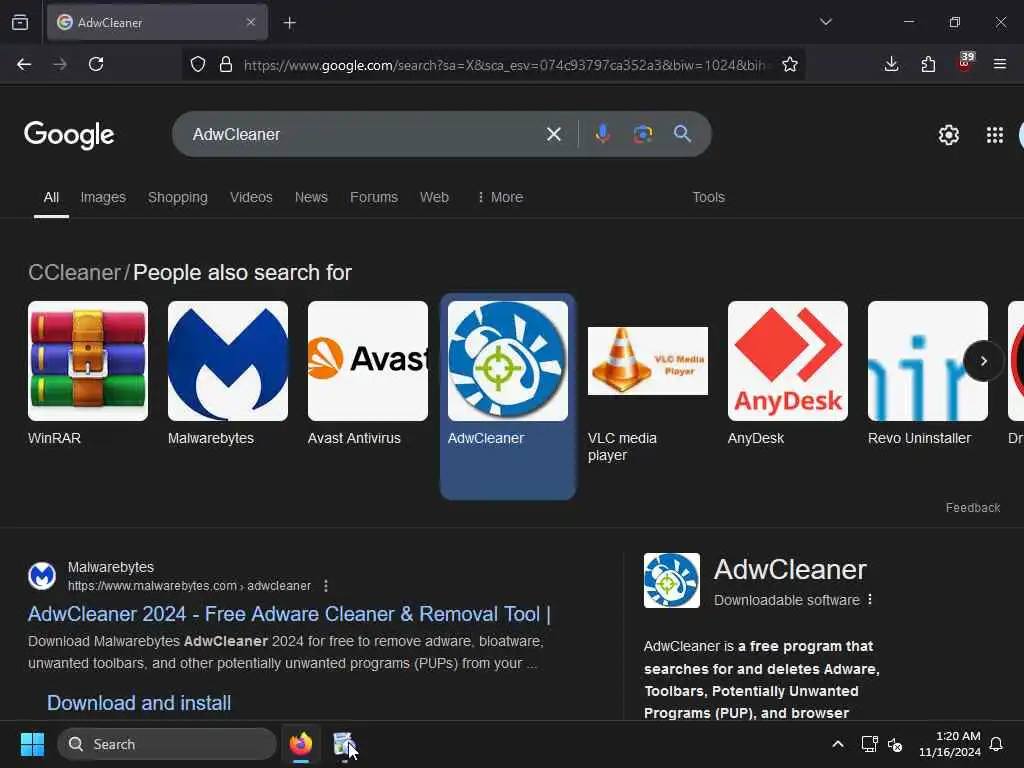Submit the search with the magnifier icon
This screenshot has height=768, width=1024.
coord(682,134)
